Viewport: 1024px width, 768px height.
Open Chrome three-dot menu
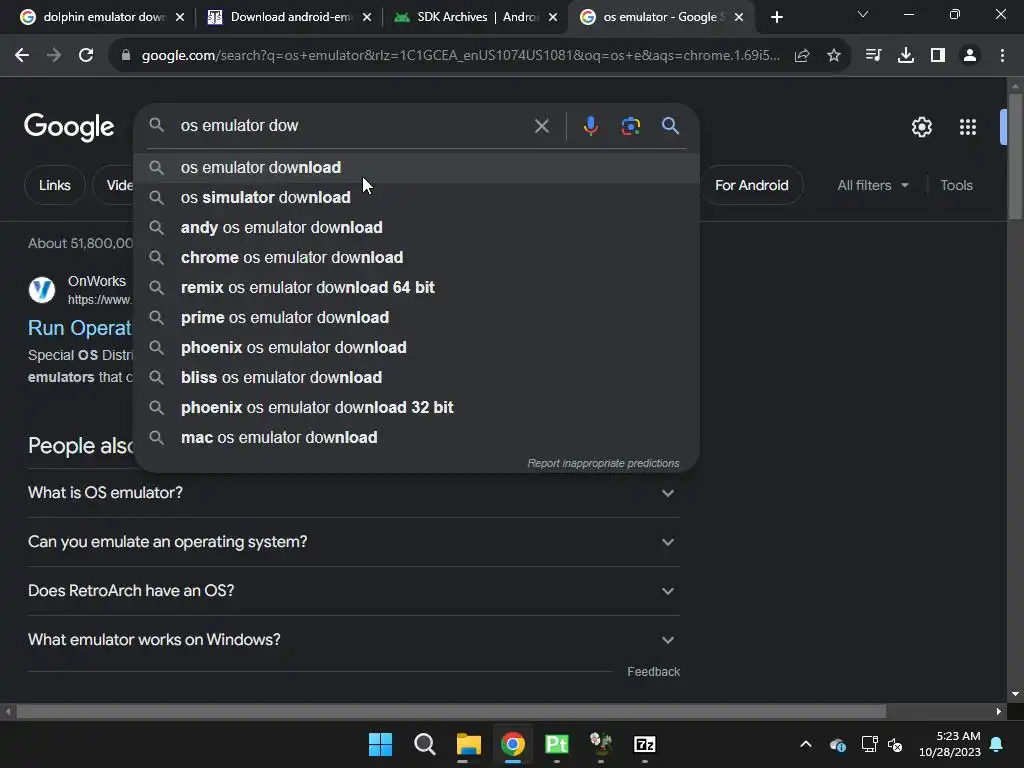tap(1002, 56)
